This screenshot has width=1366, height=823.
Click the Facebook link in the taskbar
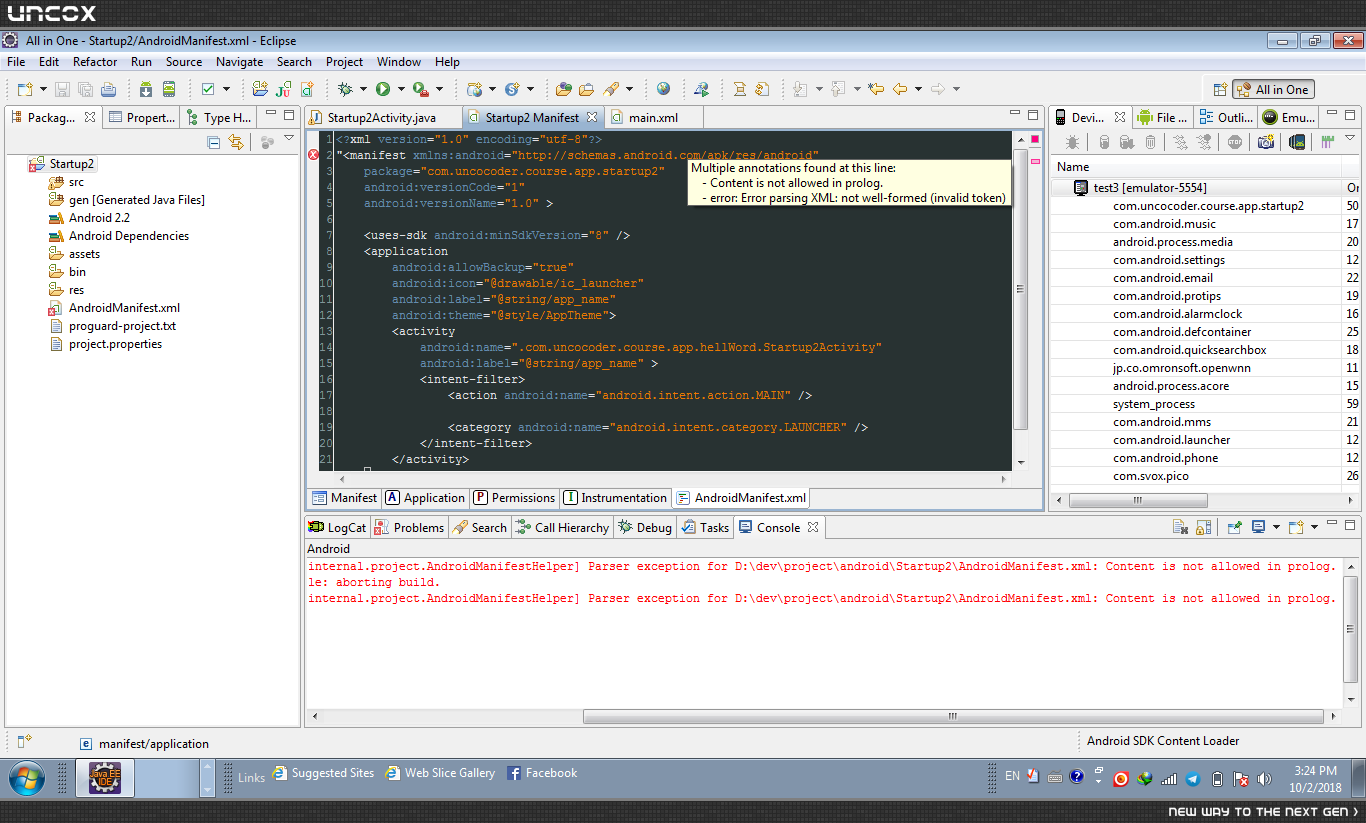point(542,773)
